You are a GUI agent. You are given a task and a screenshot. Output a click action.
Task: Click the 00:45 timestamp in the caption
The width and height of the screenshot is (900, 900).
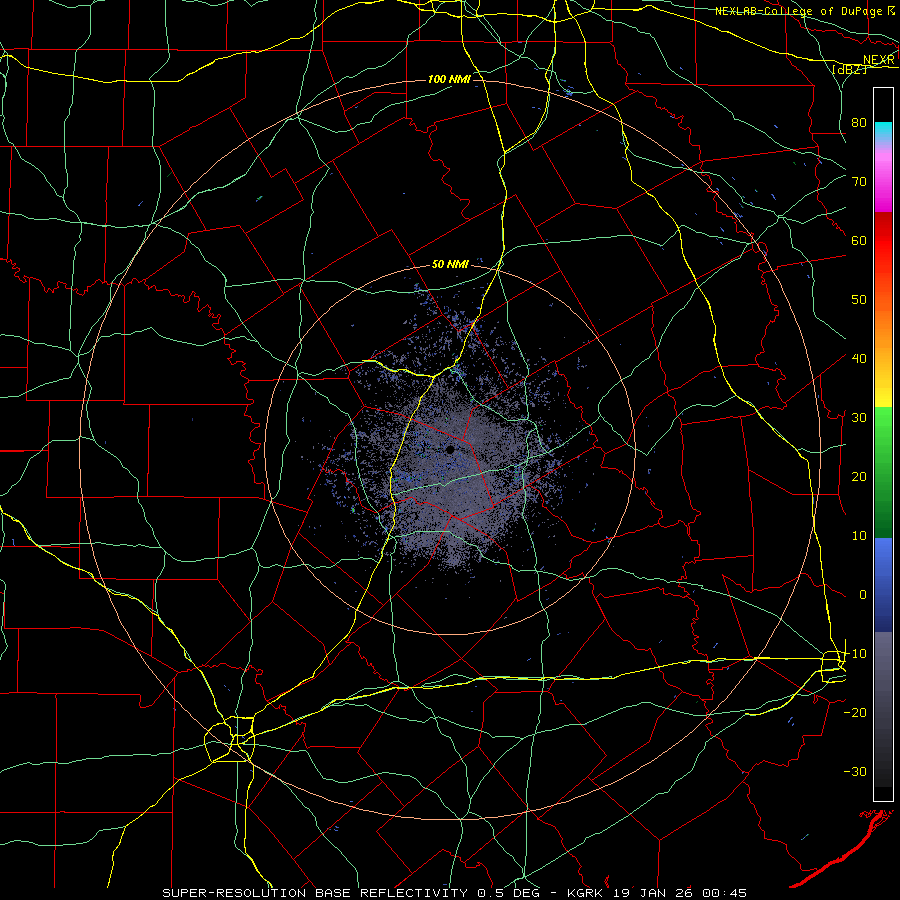coord(724,893)
